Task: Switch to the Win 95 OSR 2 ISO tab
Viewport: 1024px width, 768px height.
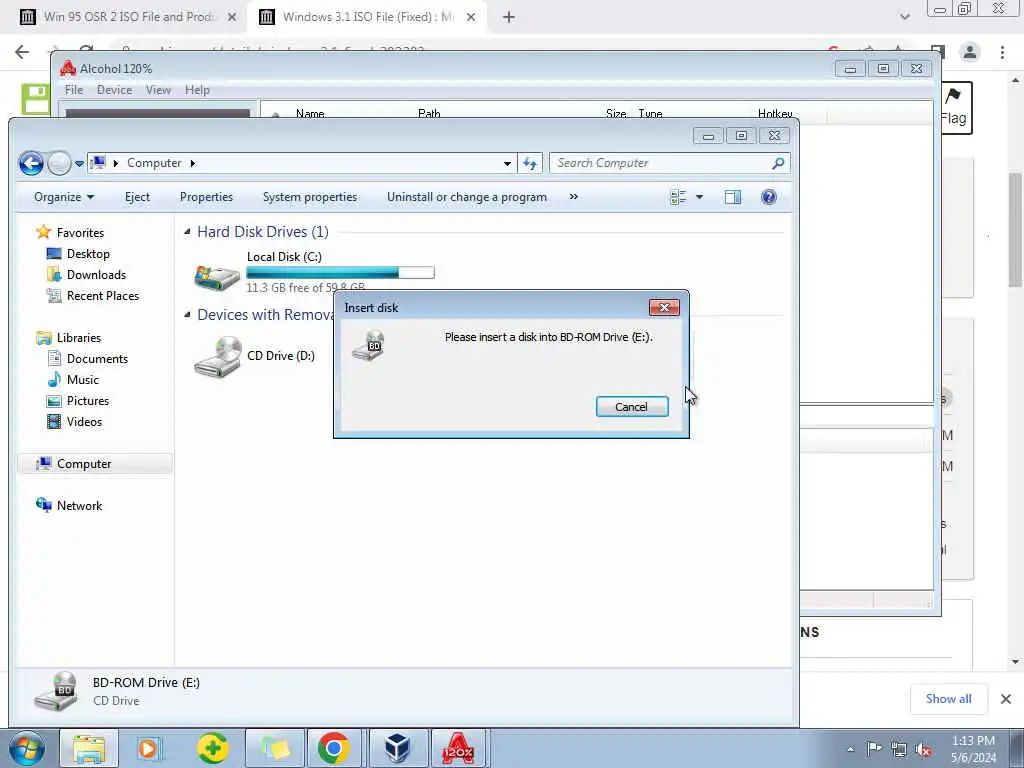Action: tap(128, 17)
